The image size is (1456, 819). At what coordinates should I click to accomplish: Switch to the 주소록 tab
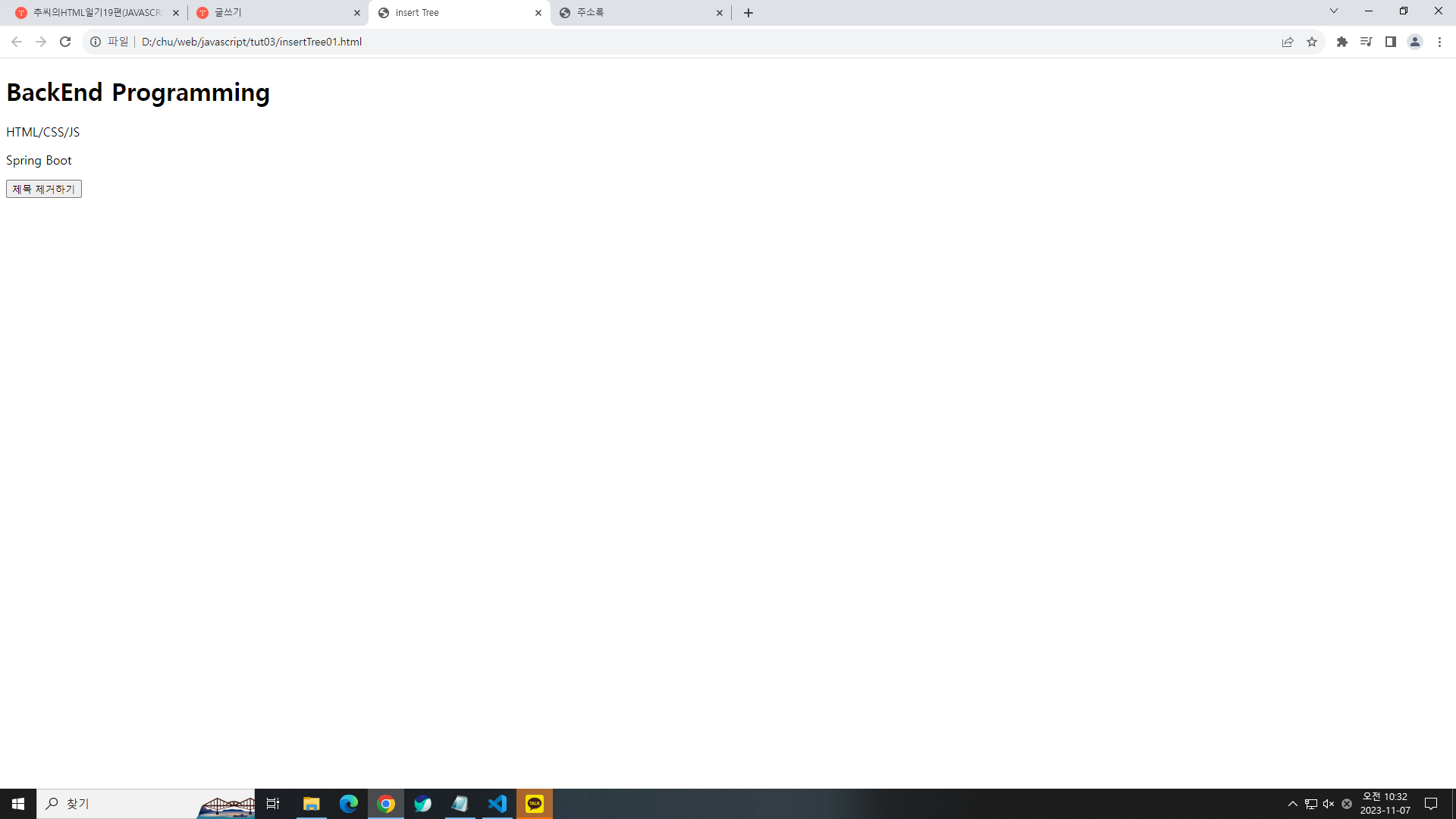(637, 13)
